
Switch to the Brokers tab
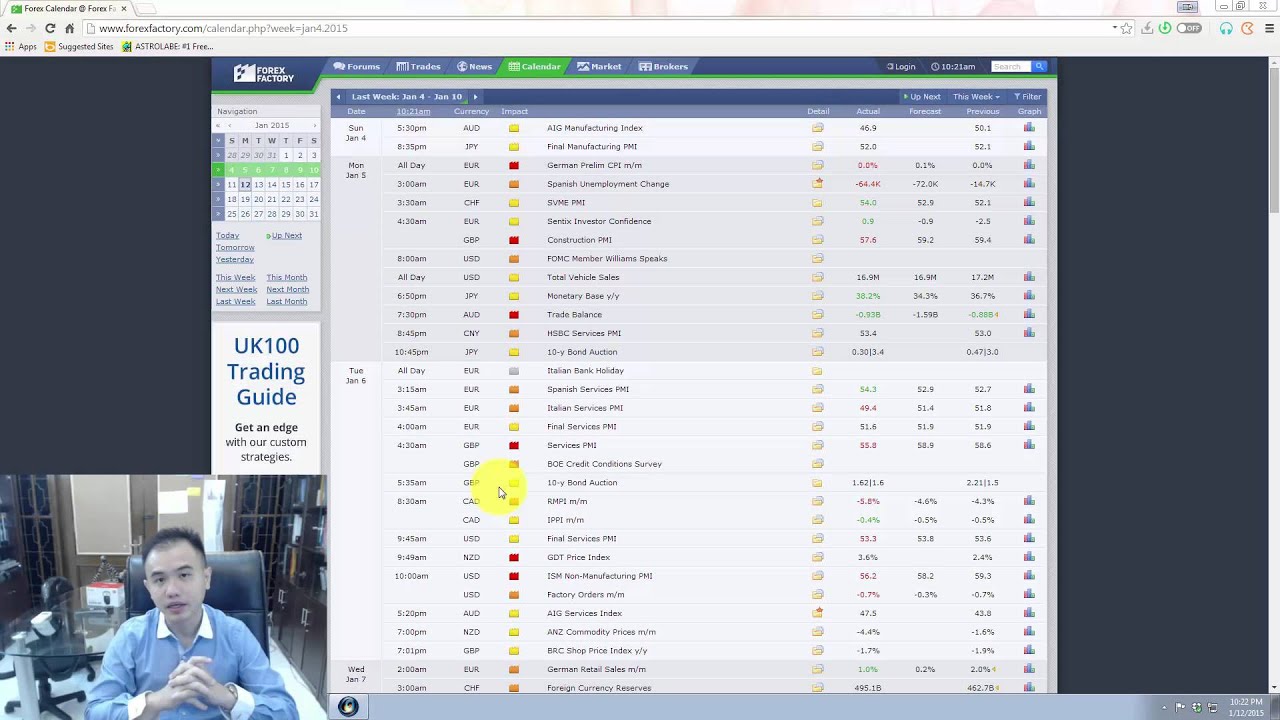pyautogui.click(x=663, y=67)
